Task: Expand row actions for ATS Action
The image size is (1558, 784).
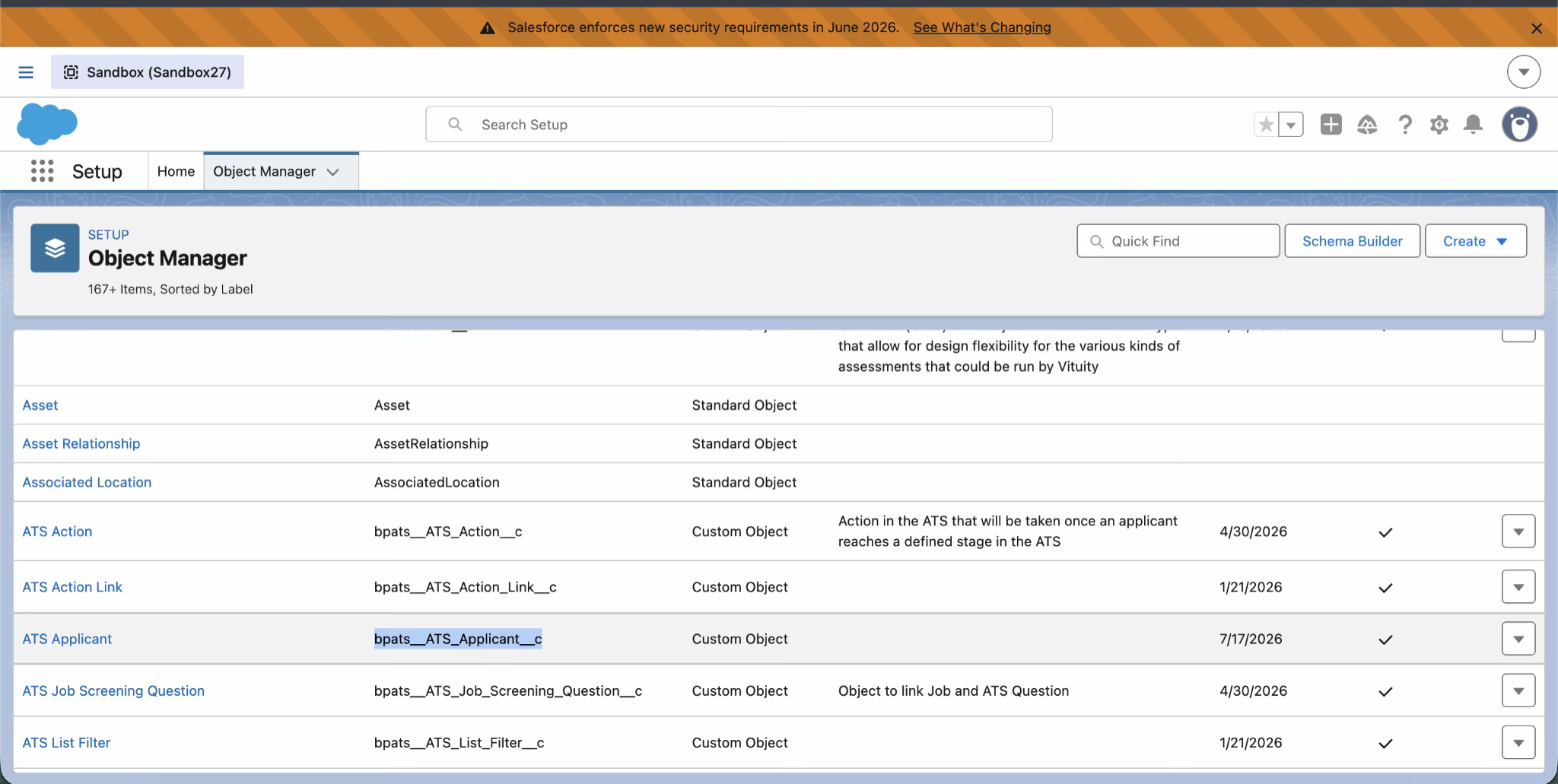Action: point(1518,532)
